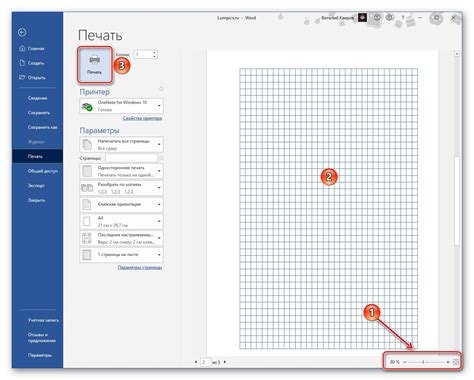Viewport: 474px width, 380px height.
Task: Minimize the Word window
Action: click(x=421, y=18)
